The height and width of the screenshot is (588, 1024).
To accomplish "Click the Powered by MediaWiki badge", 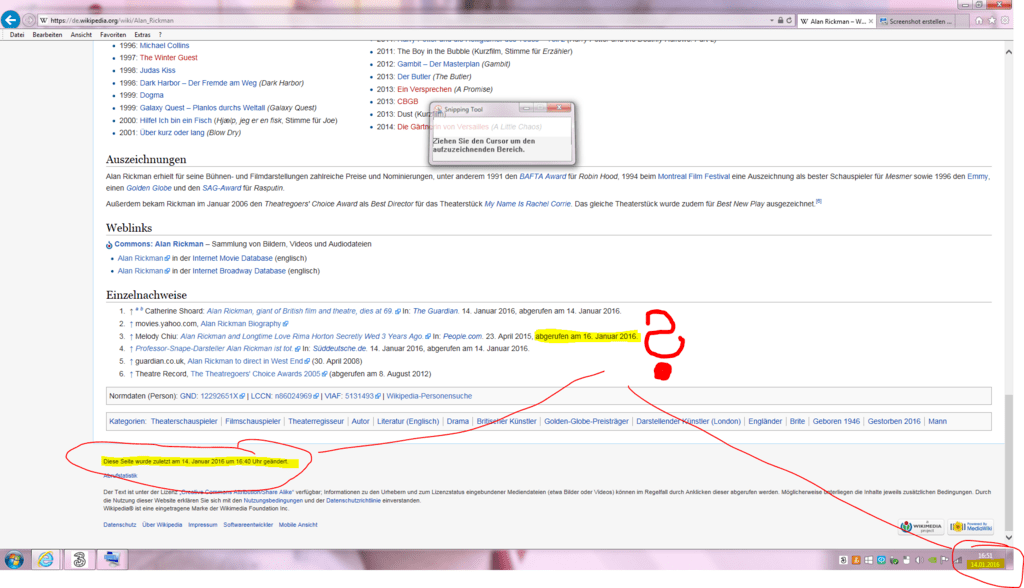I will click(970, 527).
